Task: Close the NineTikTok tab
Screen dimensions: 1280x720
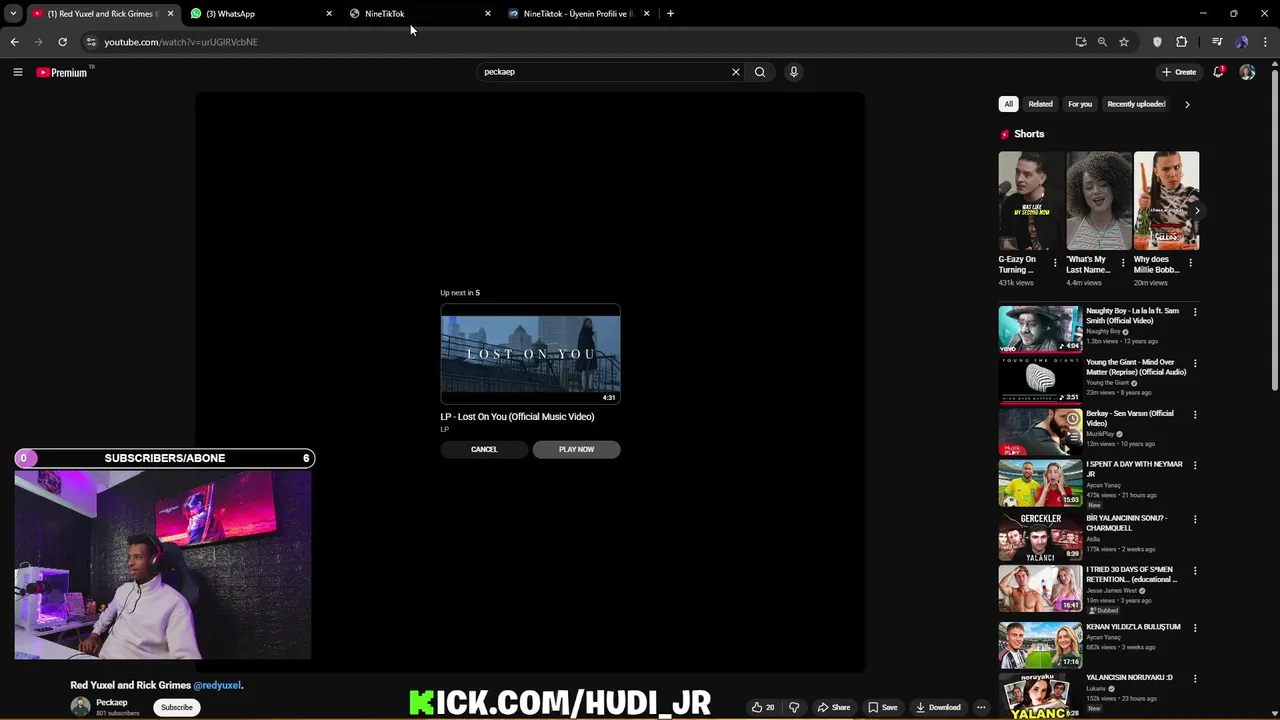Action: (x=488, y=14)
